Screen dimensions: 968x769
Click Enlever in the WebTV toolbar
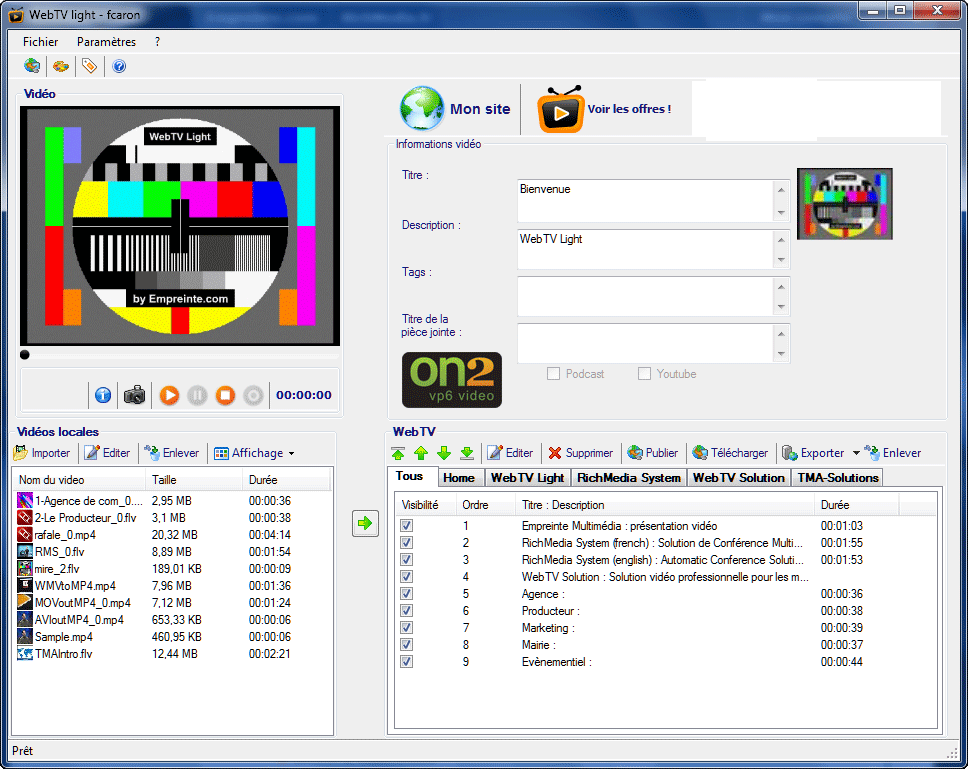click(x=893, y=453)
